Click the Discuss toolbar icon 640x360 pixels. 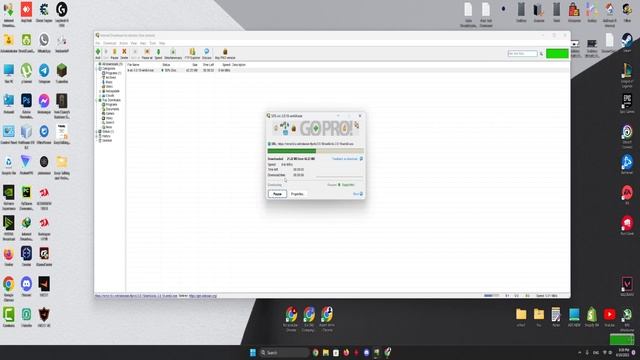click(x=207, y=53)
